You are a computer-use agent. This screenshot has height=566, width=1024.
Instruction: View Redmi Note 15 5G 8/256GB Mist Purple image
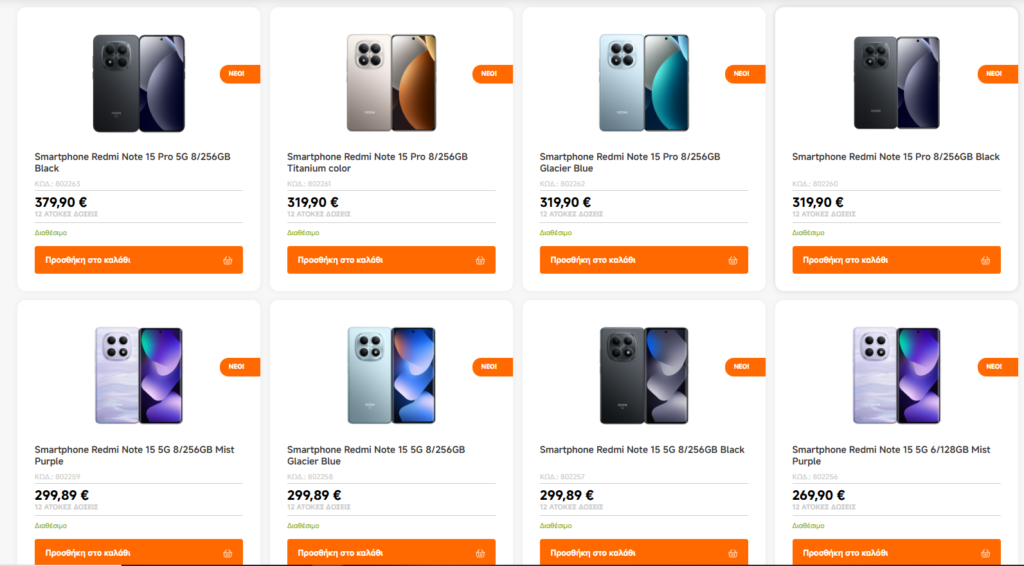tap(138, 375)
